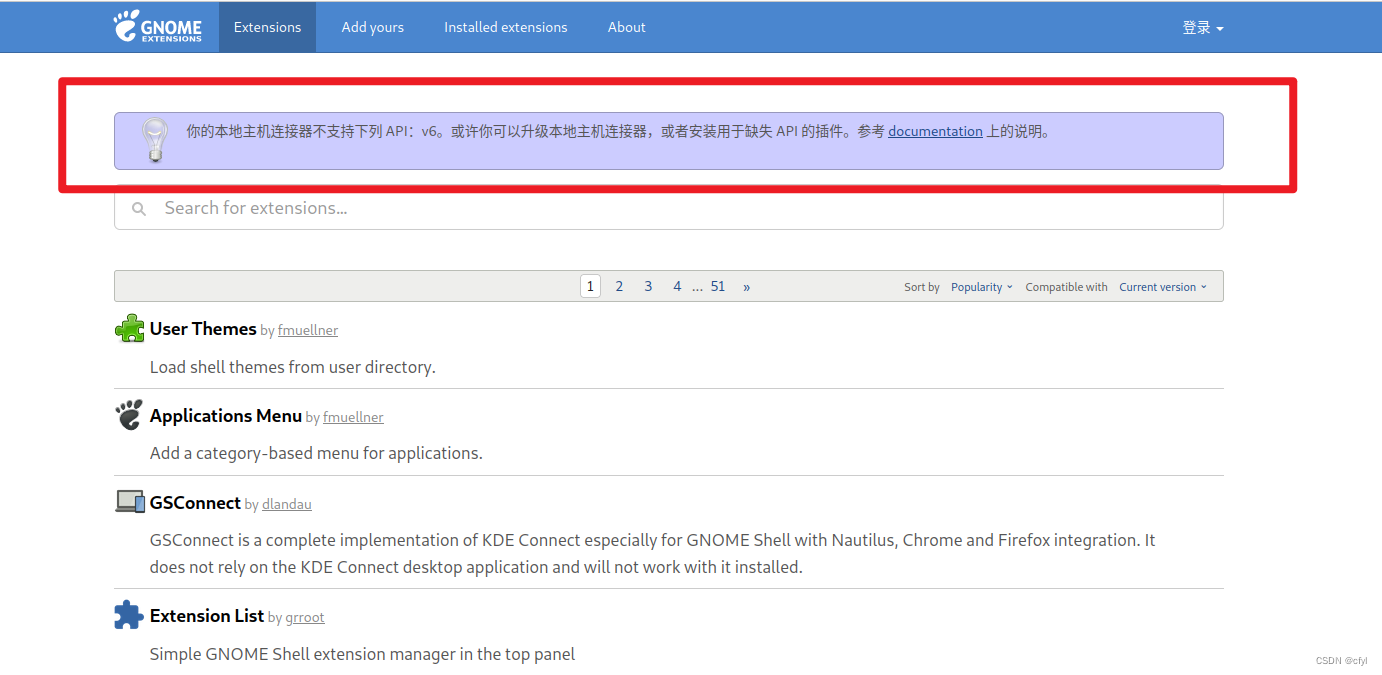Click text 'Load shell themes from user directory.'
The image size is (1382, 675).
point(293,367)
